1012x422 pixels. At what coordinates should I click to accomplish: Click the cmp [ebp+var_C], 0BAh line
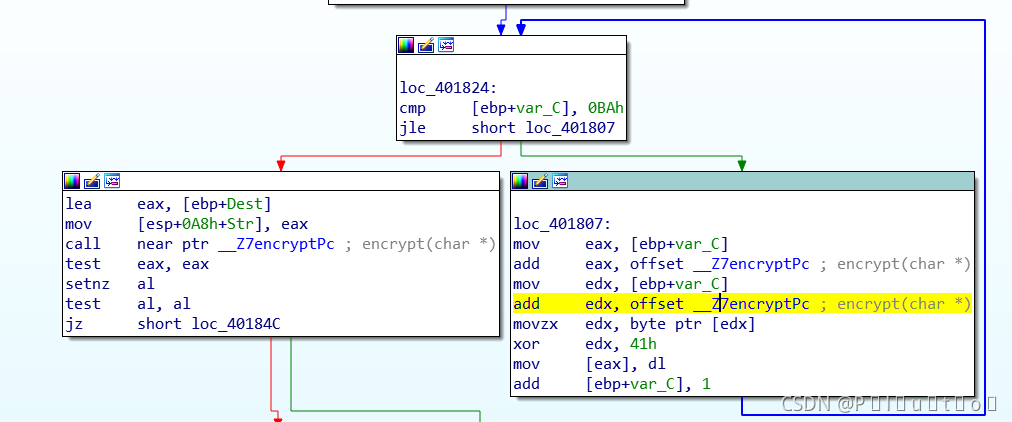coord(511,108)
